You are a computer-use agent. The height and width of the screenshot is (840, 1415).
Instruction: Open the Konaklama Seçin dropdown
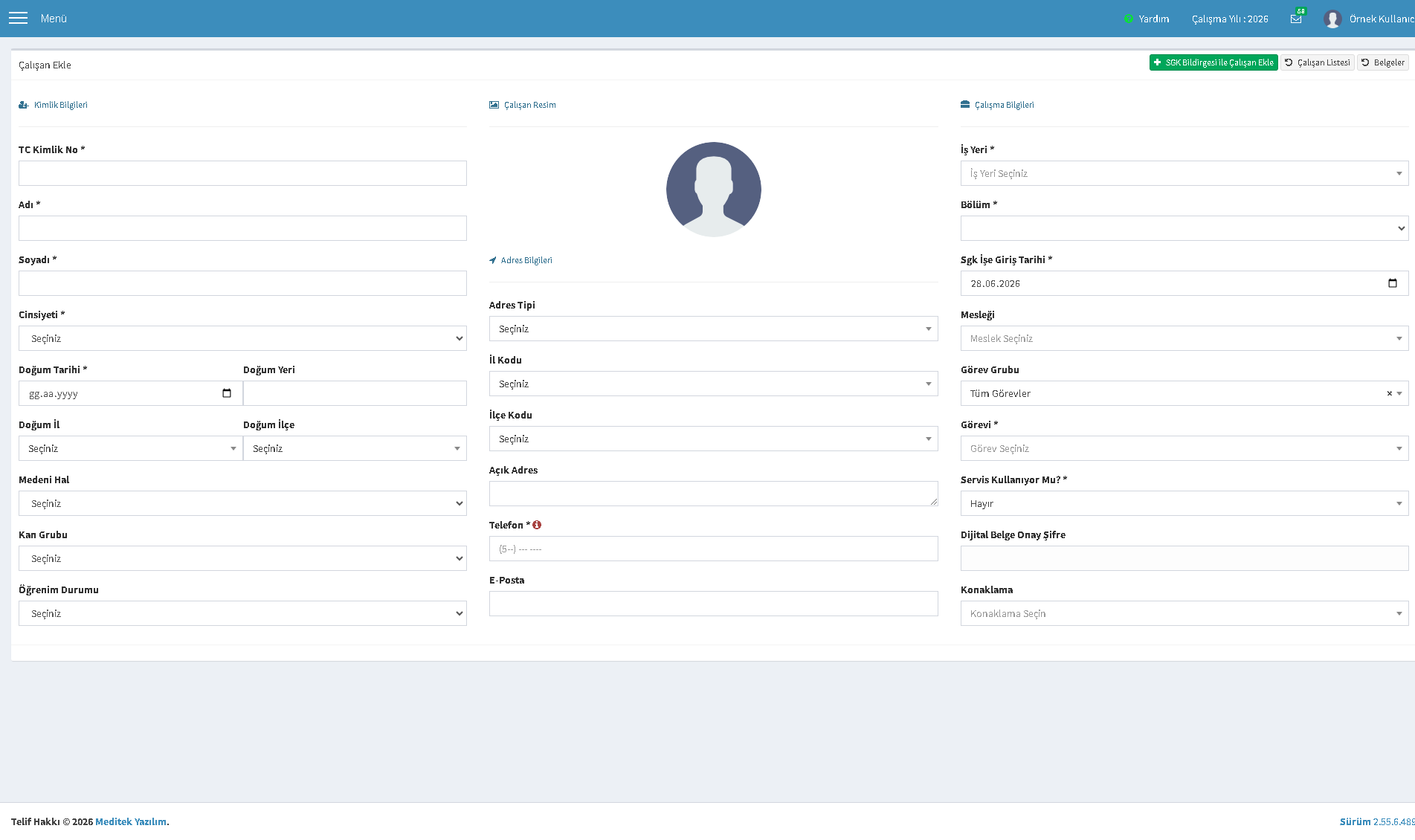[x=1184, y=613]
